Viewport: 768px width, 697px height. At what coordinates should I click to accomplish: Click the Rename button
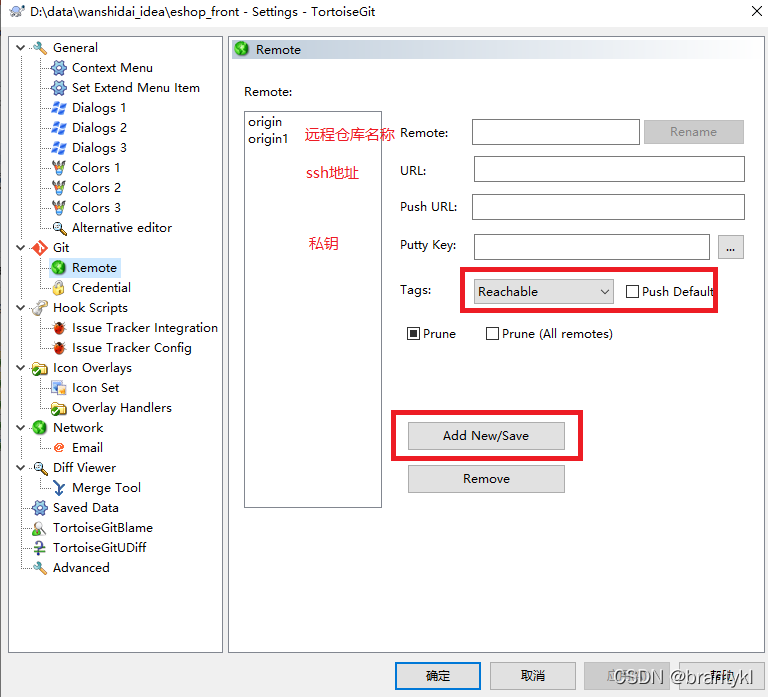tap(694, 132)
